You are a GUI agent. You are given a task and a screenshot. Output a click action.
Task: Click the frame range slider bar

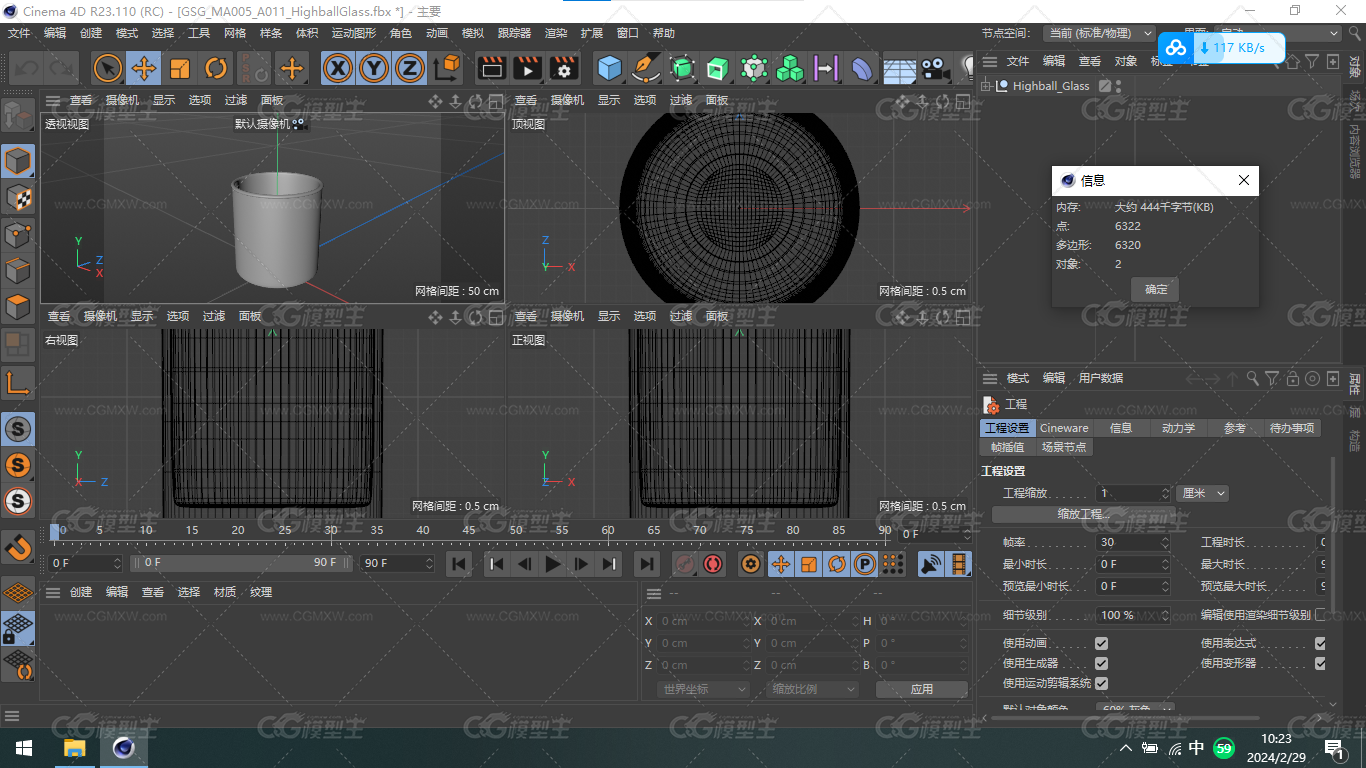(243, 563)
